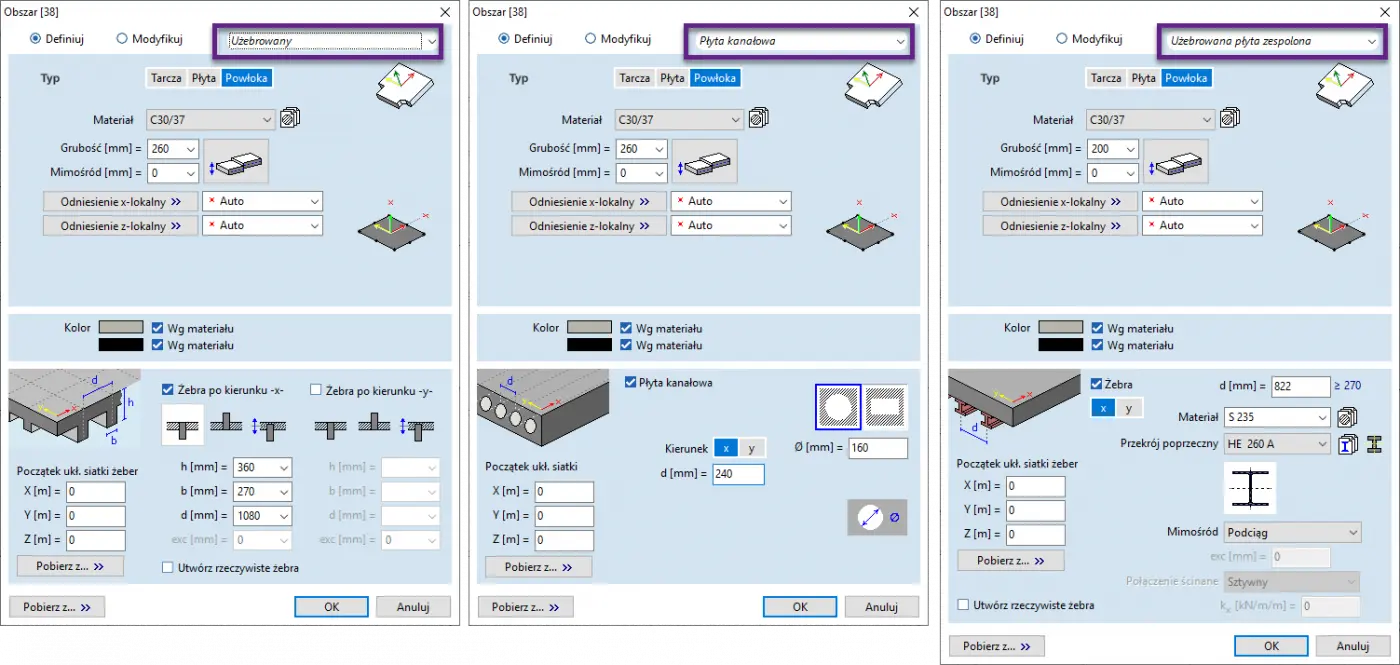This screenshot has width=1400, height=665.
Task: Choose upward rib icon for x-direction ribs
Action: (228, 426)
